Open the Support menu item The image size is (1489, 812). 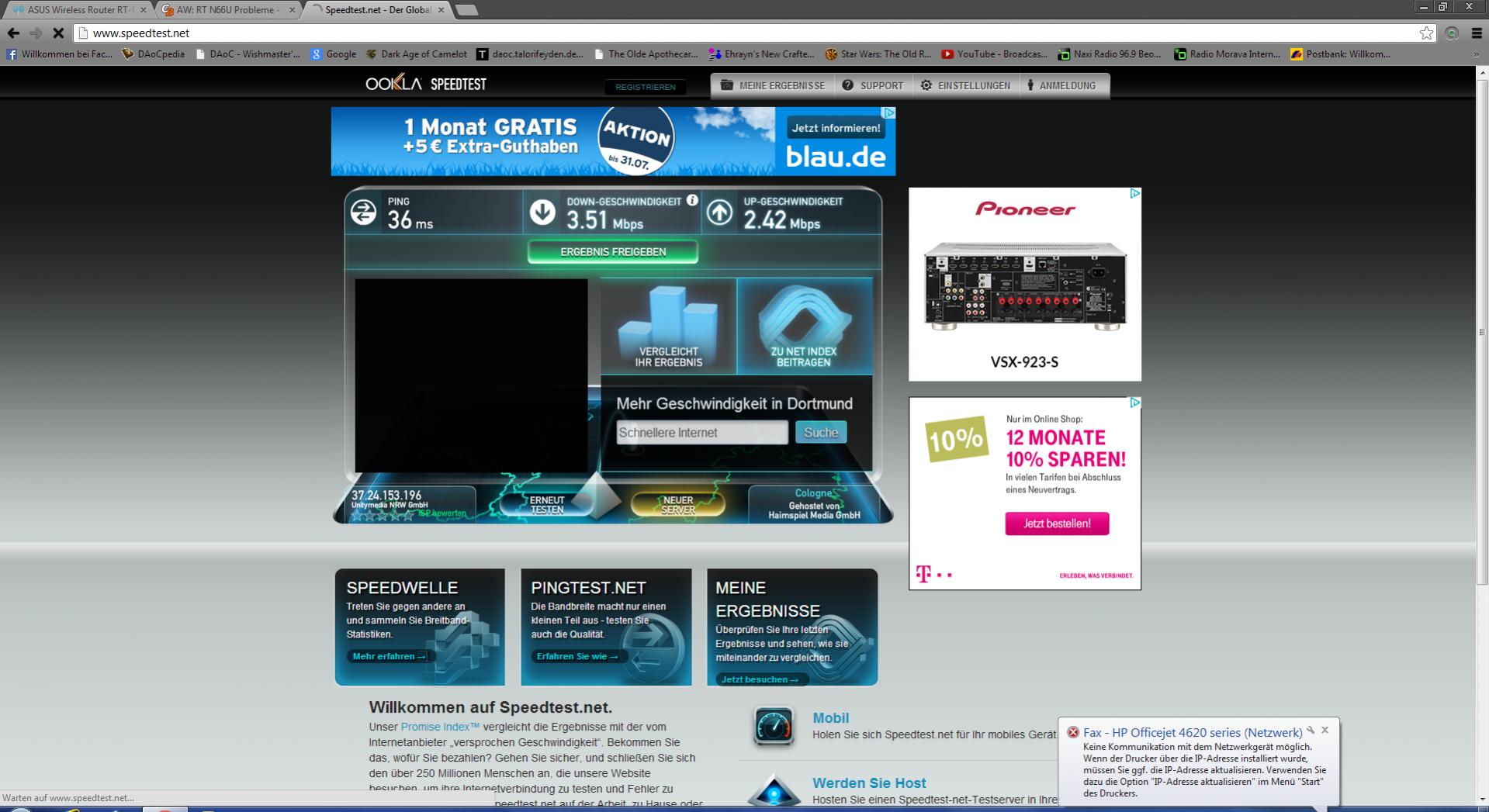pyautogui.click(x=873, y=85)
